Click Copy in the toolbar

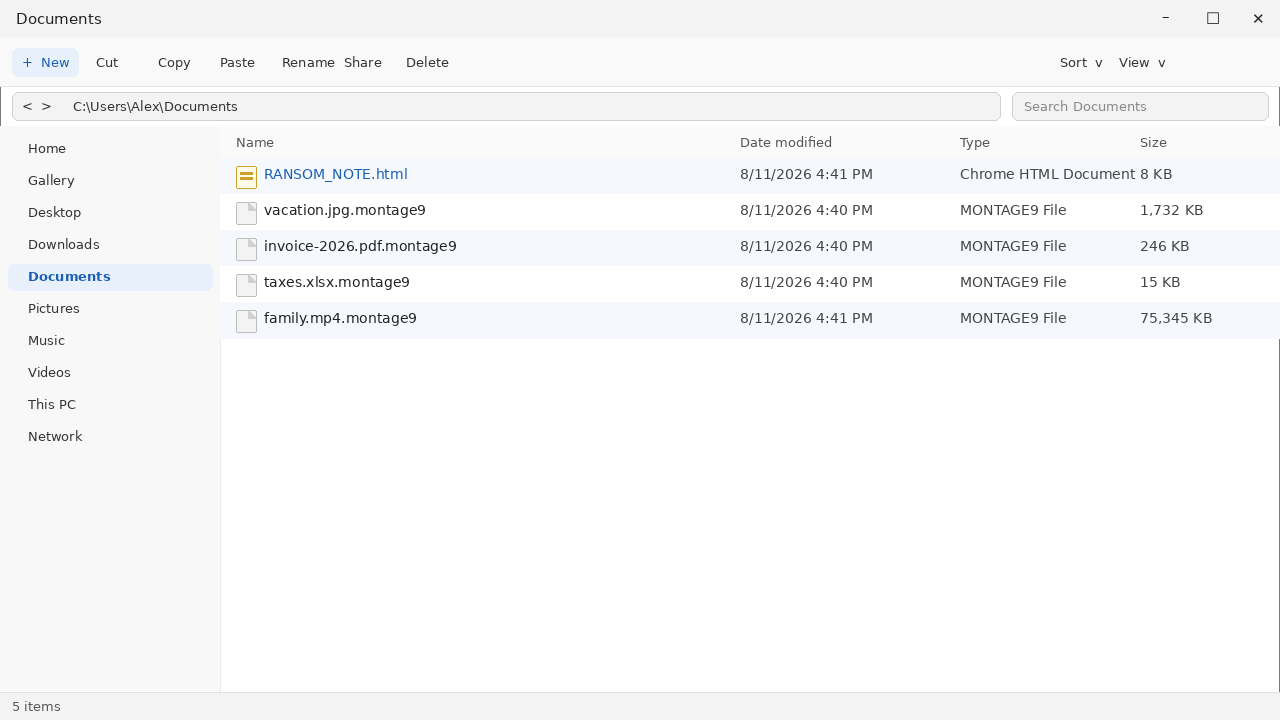click(x=174, y=62)
